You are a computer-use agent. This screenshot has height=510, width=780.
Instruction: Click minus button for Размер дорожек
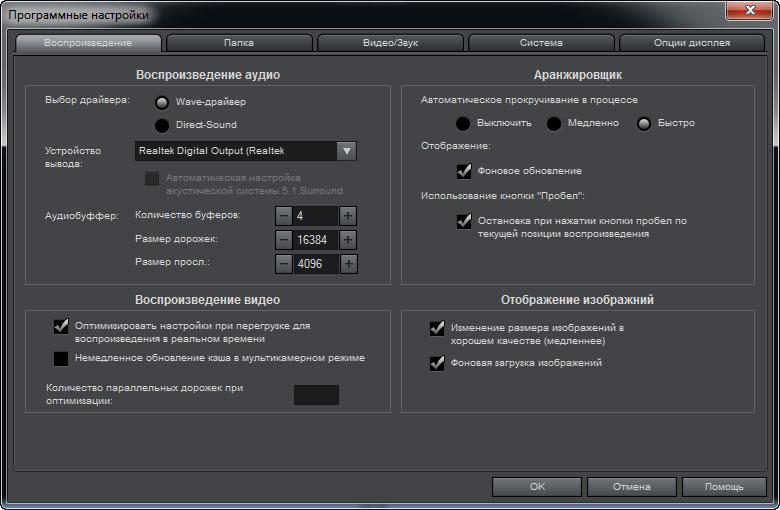(284, 240)
